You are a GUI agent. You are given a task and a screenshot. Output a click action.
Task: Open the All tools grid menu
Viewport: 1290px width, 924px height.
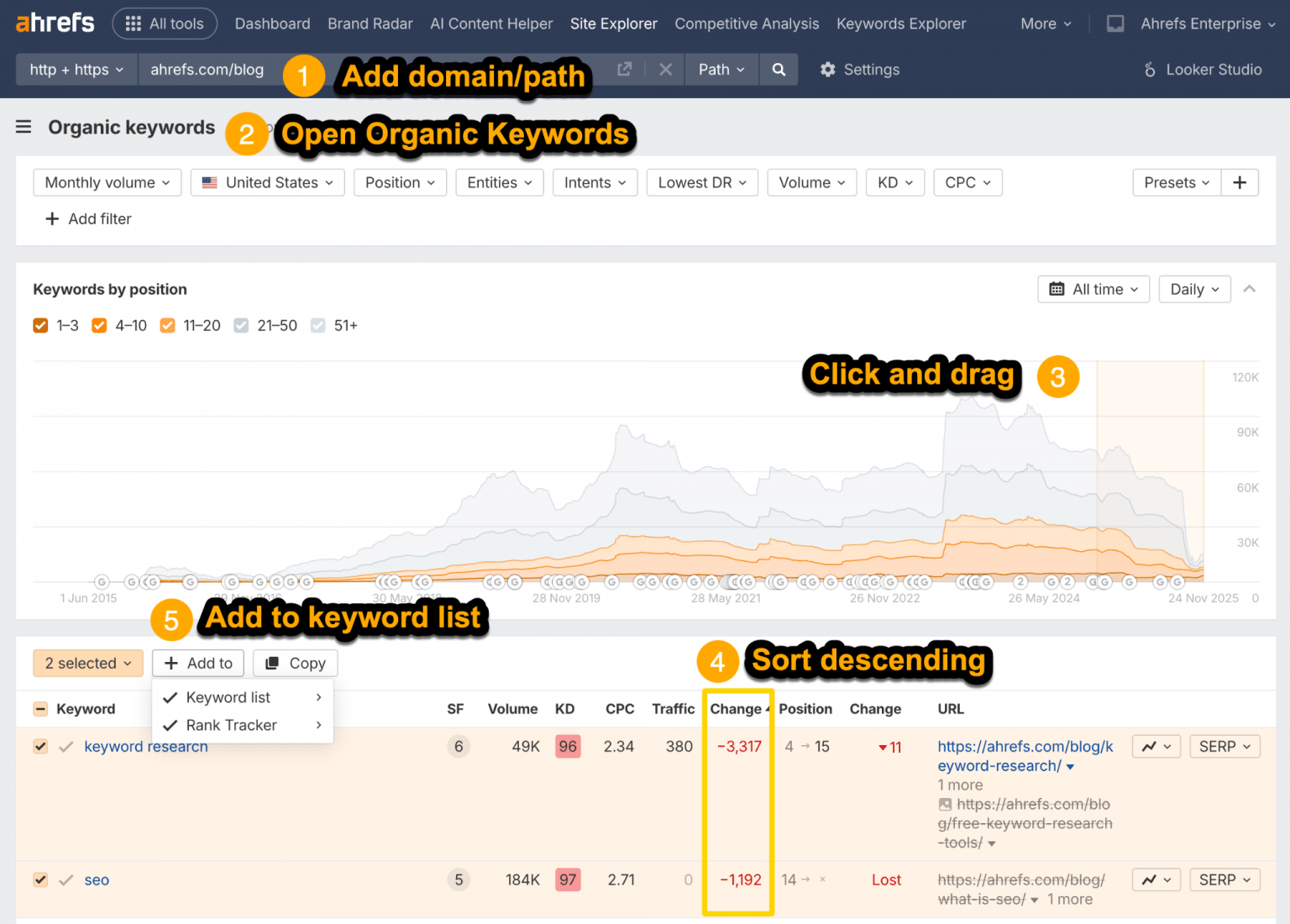tap(165, 24)
